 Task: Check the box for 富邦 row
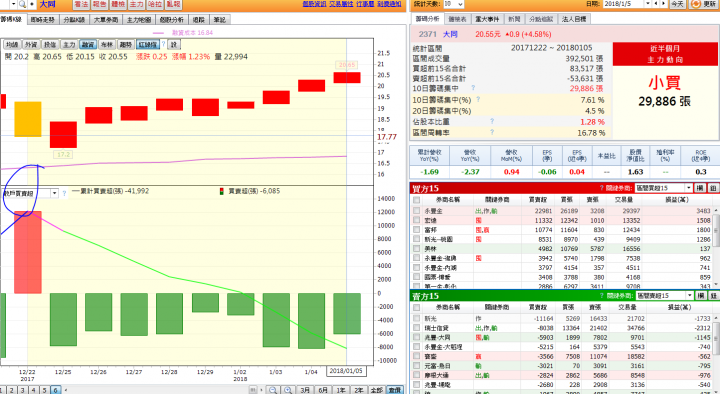pyautogui.click(x=416, y=230)
